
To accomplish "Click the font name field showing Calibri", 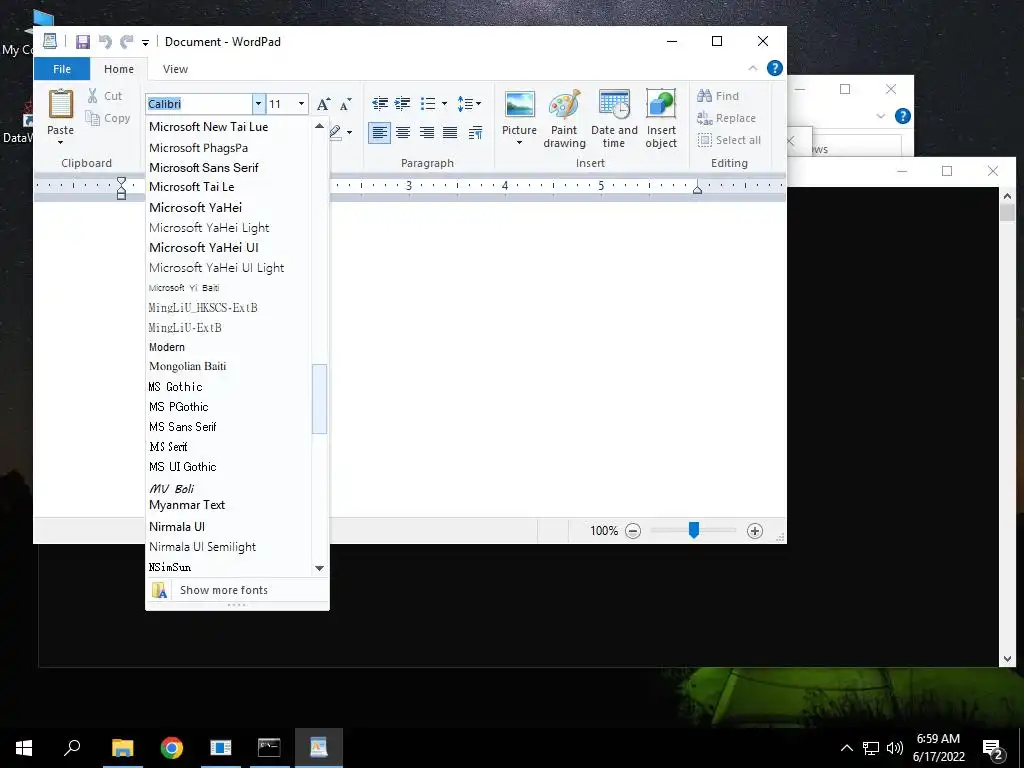I will coord(199,104).
